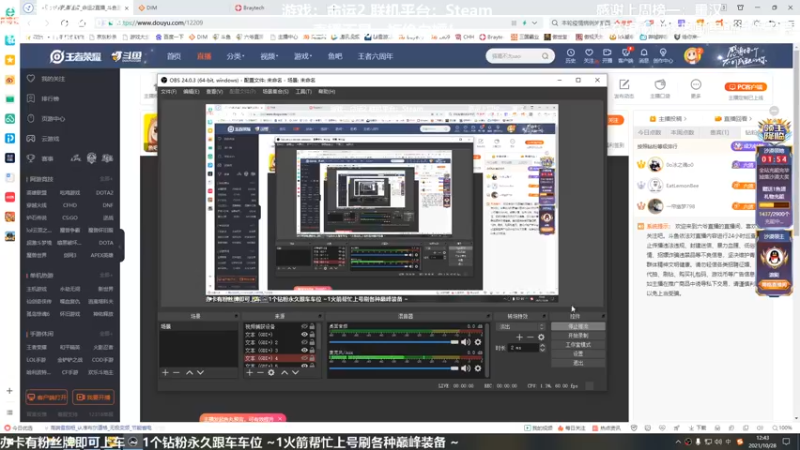Add a new scene in OBS Scenes panel
Viewport: 800px width, 450px height.
[x=165, y=373]
